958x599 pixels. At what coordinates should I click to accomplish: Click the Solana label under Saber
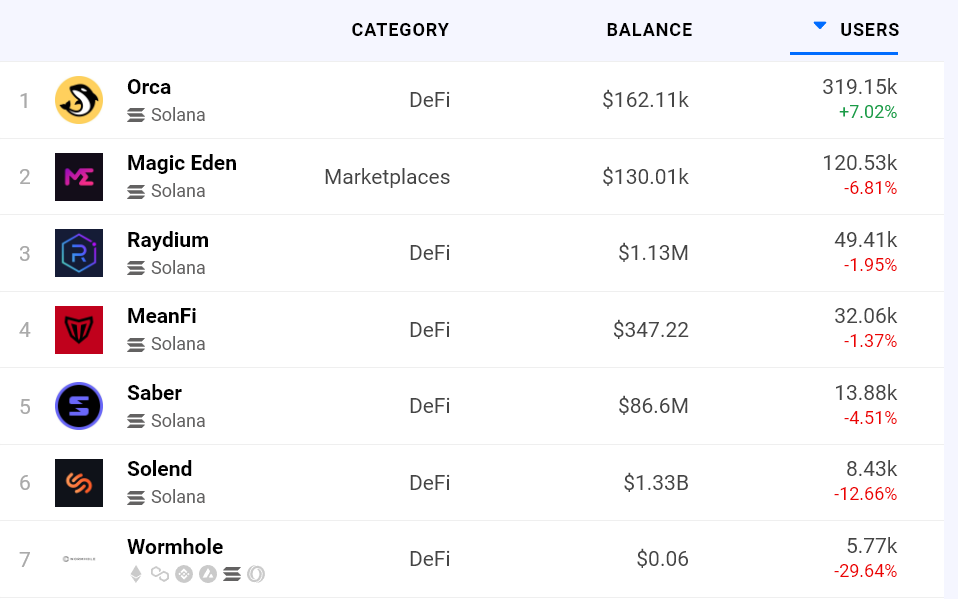(178, 421)
